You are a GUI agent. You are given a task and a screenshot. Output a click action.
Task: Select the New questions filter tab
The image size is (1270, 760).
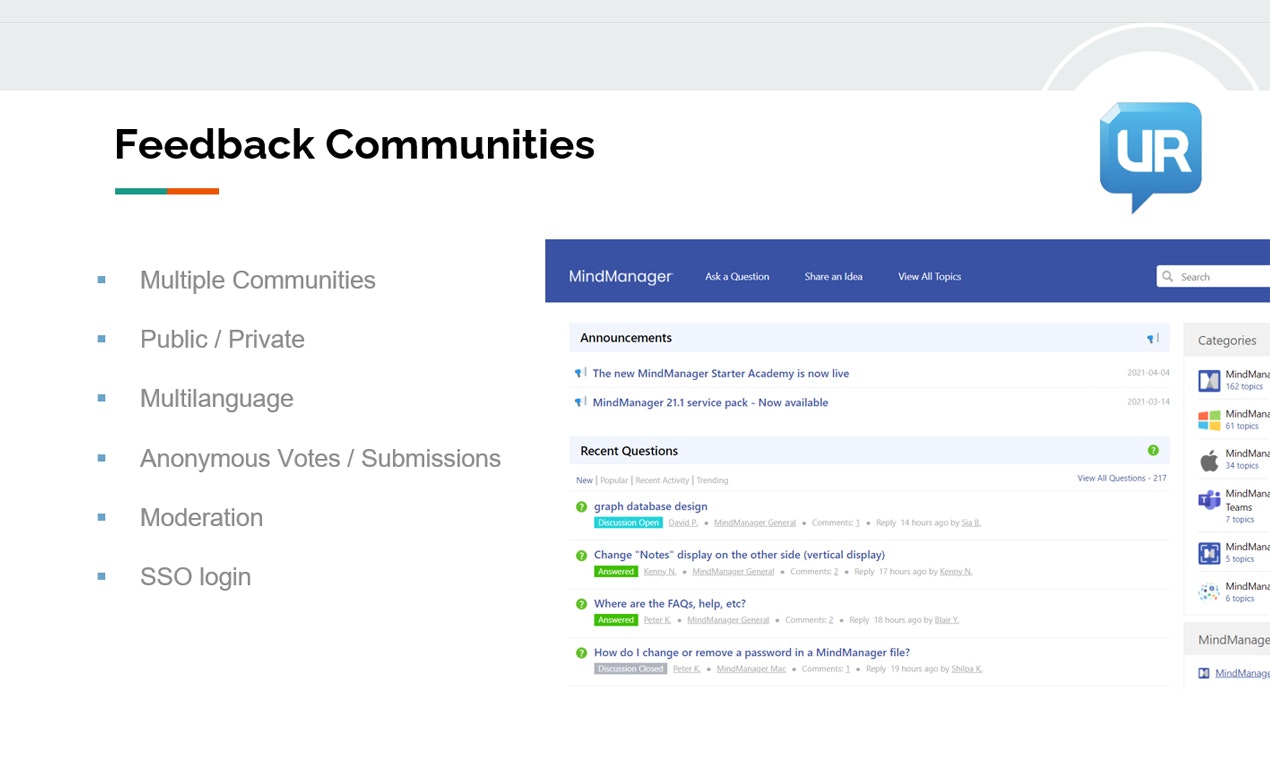[x=584, y=480]
